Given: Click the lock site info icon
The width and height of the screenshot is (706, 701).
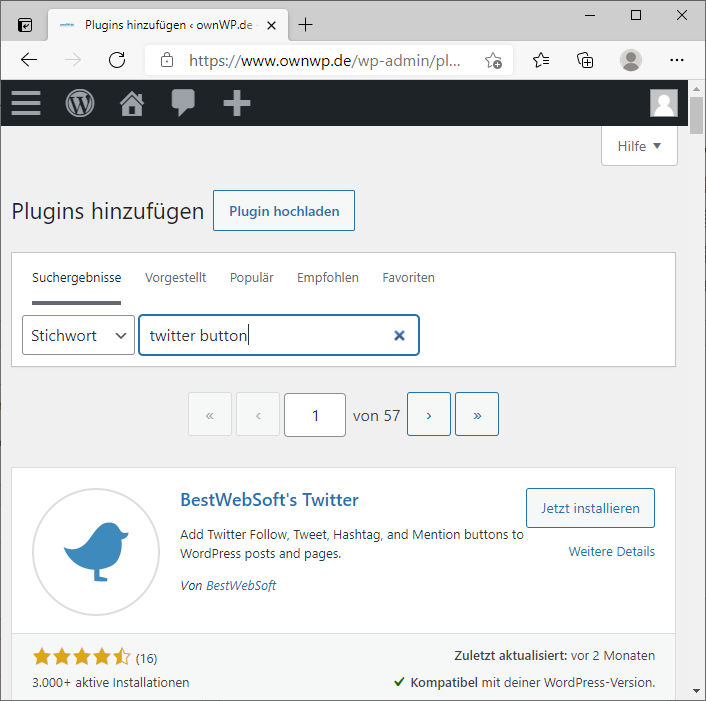Looking at the screenshot, I should tap(167, 60).
